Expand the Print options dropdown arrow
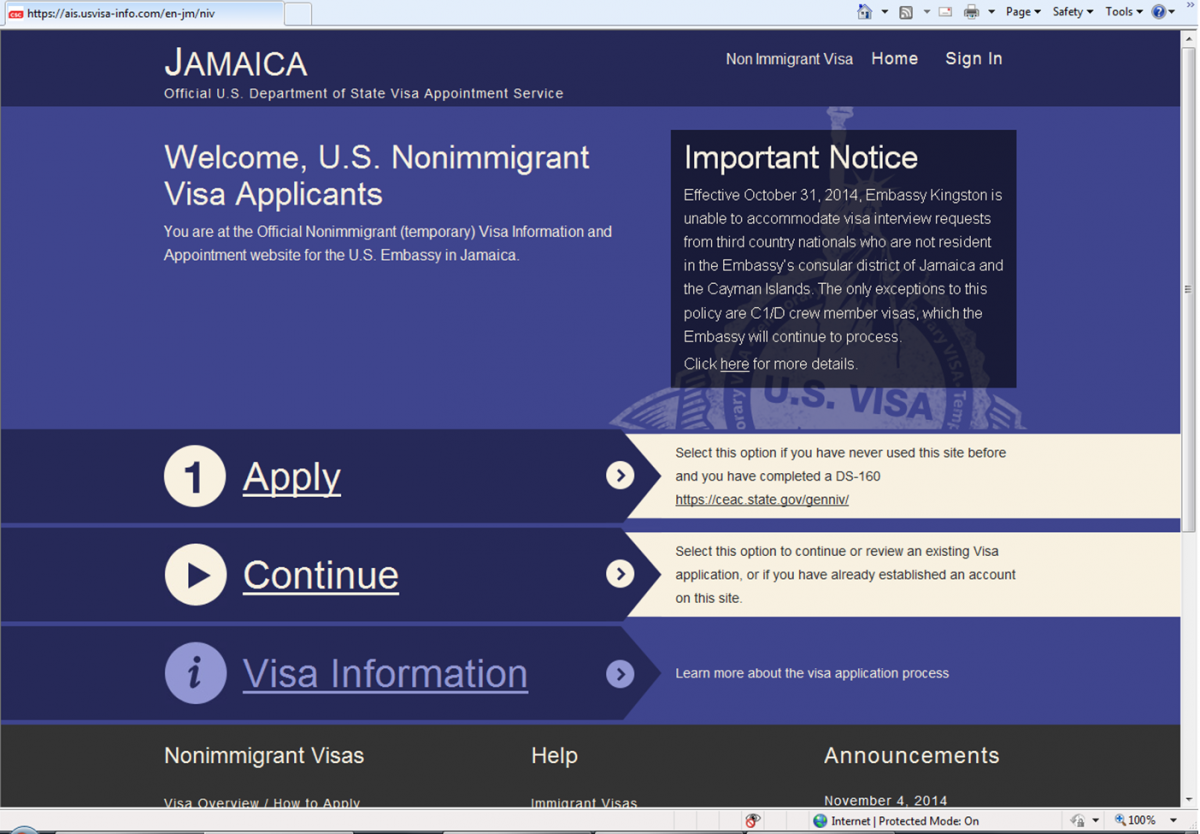This screenshot has height=834, width=1200. (991, 12)
